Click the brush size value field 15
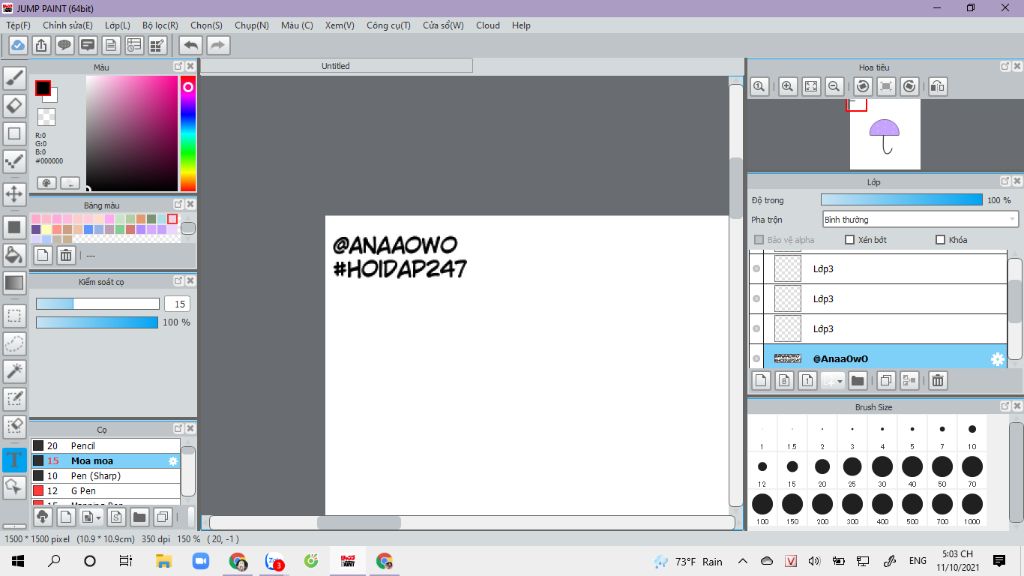 click(177, 304)
